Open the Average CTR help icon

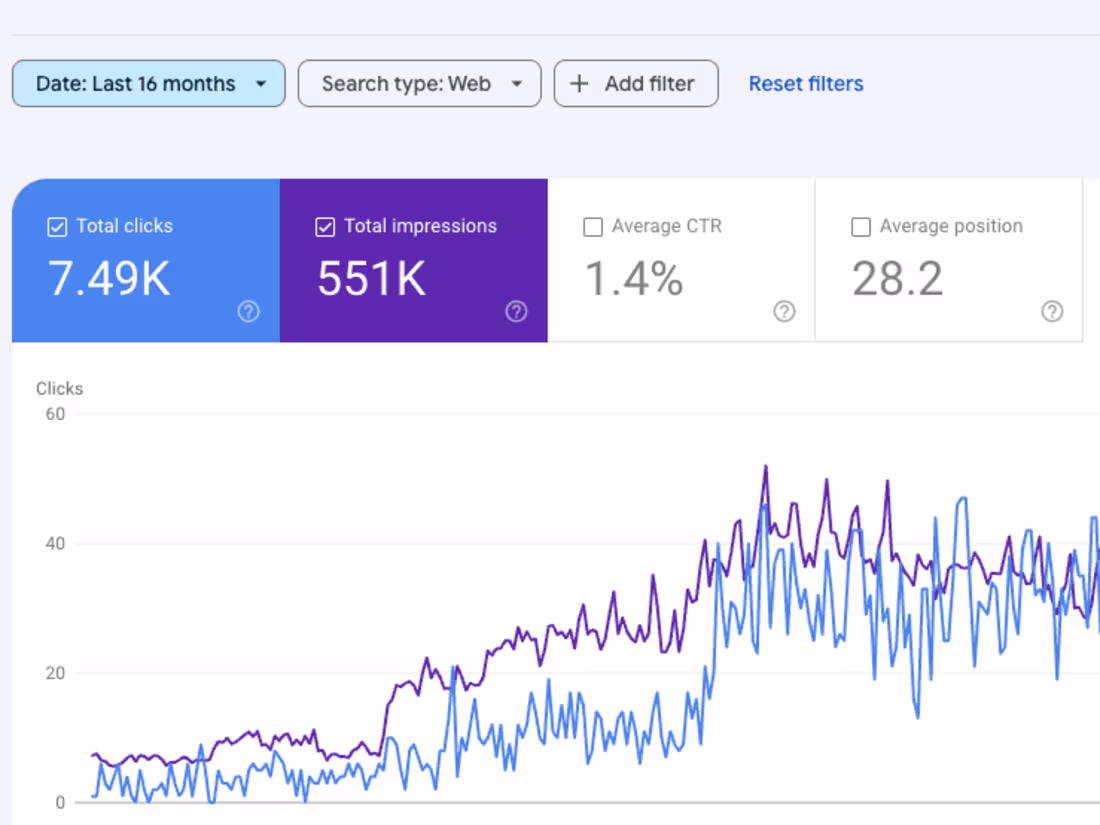tap(784, 312)
